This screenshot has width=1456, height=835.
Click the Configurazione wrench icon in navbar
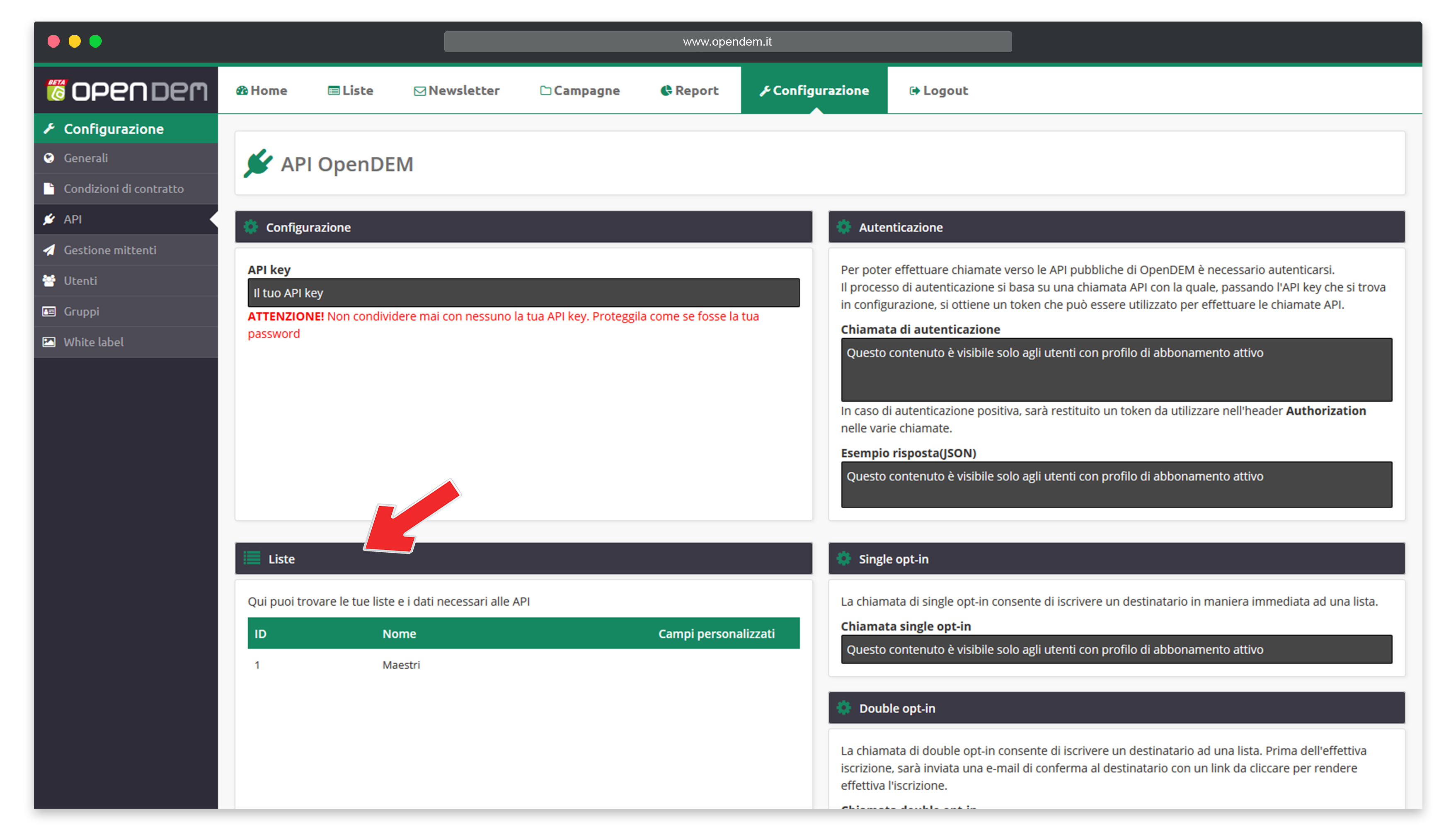tap(764, 91)
